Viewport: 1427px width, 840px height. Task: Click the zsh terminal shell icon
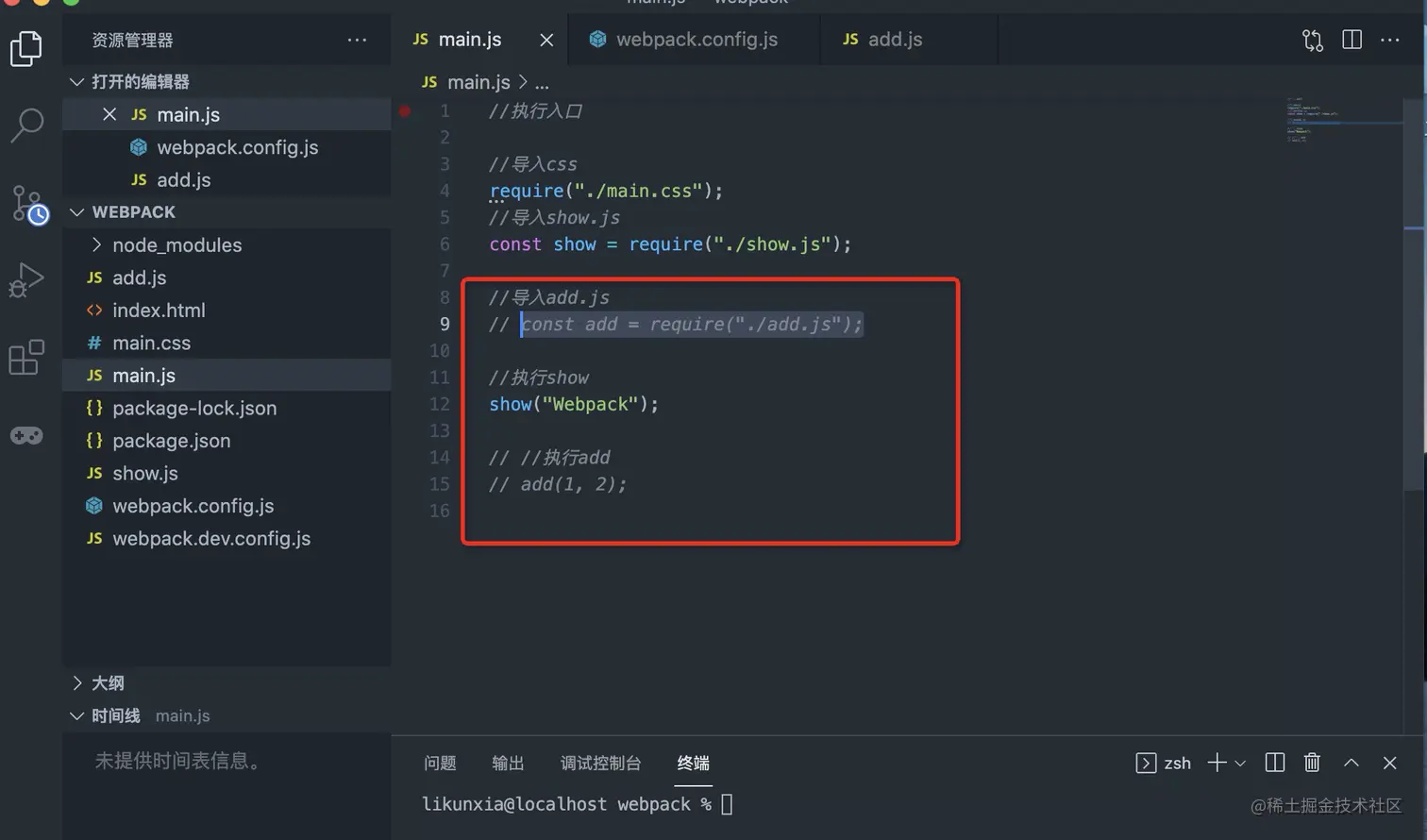tap(1146, 763)
